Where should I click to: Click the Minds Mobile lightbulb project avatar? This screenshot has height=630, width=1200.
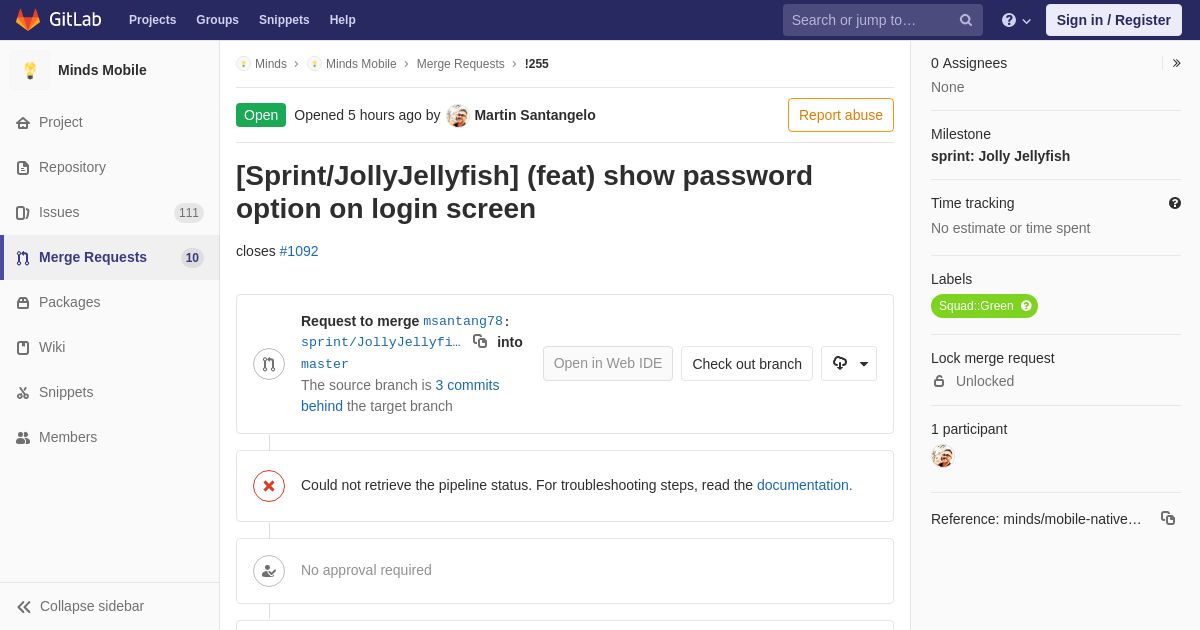point(30,70)
